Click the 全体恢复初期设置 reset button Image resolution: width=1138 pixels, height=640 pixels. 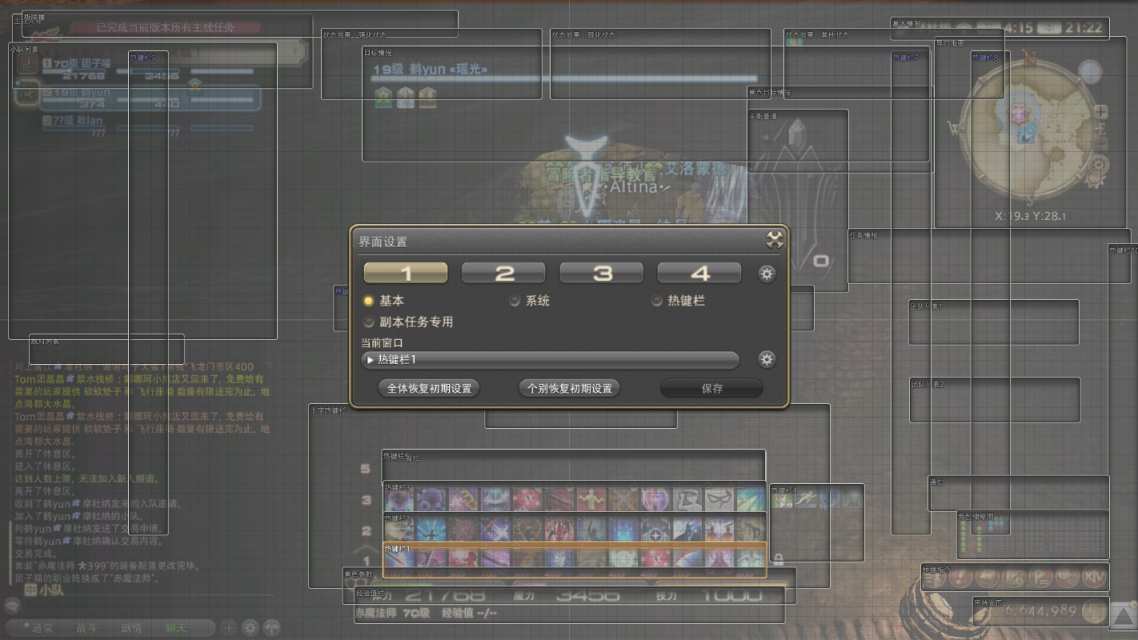(429, 389)
